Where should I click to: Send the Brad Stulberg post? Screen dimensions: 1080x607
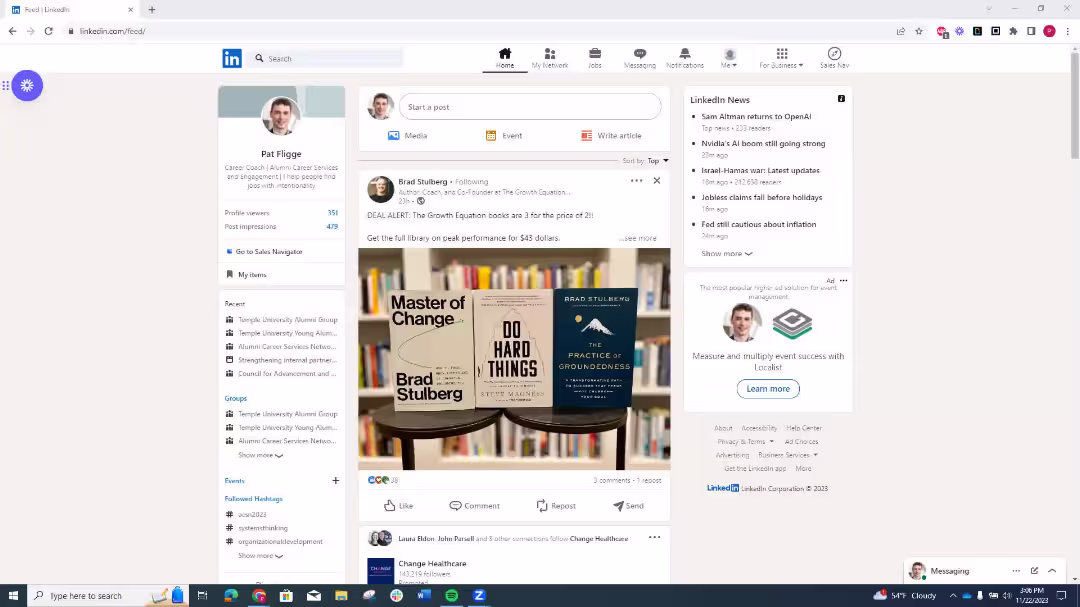pyautogui.click(x=628, y=506)
